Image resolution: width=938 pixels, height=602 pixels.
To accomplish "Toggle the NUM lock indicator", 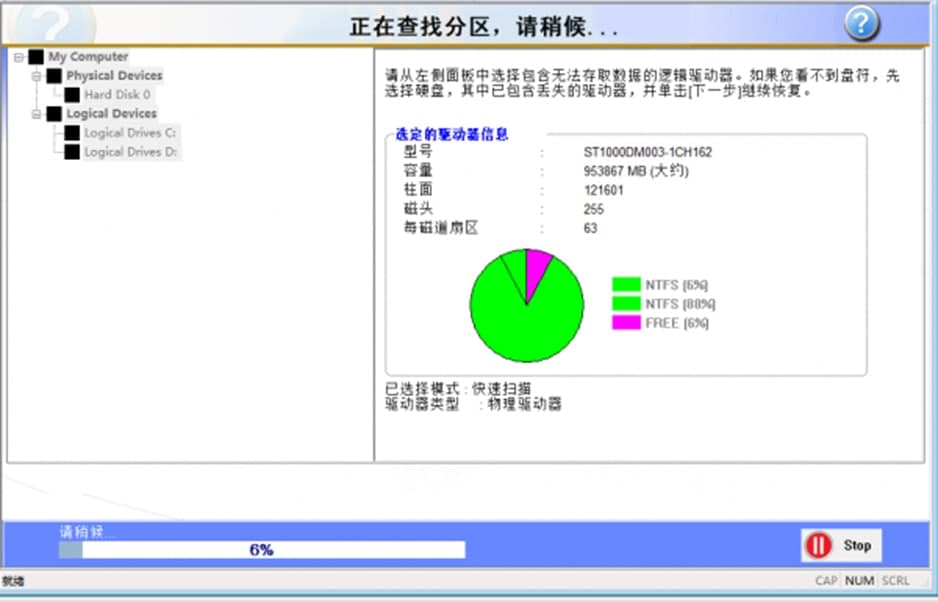I will tap(859, 580).
